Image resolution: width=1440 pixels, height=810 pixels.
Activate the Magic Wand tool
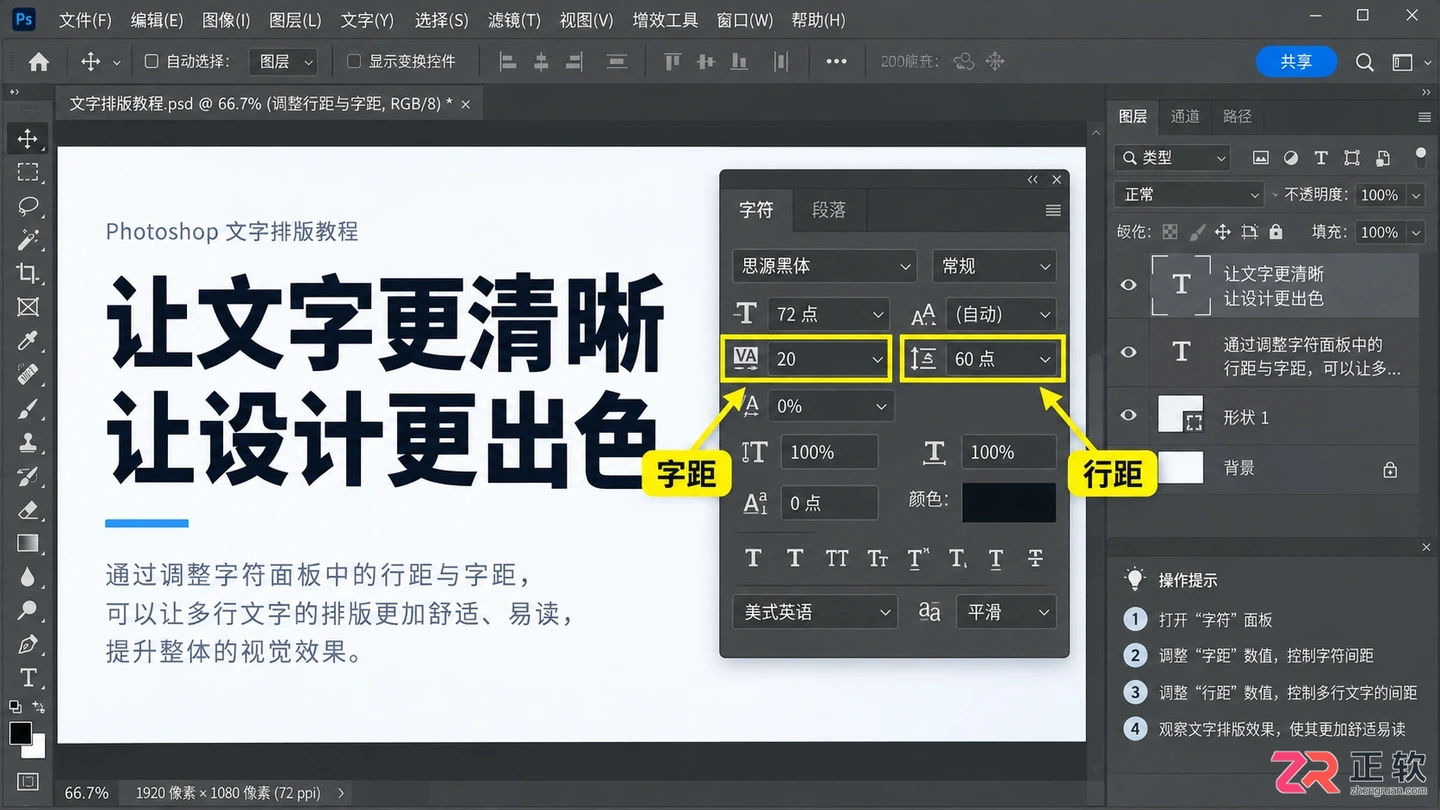point(28,240)
